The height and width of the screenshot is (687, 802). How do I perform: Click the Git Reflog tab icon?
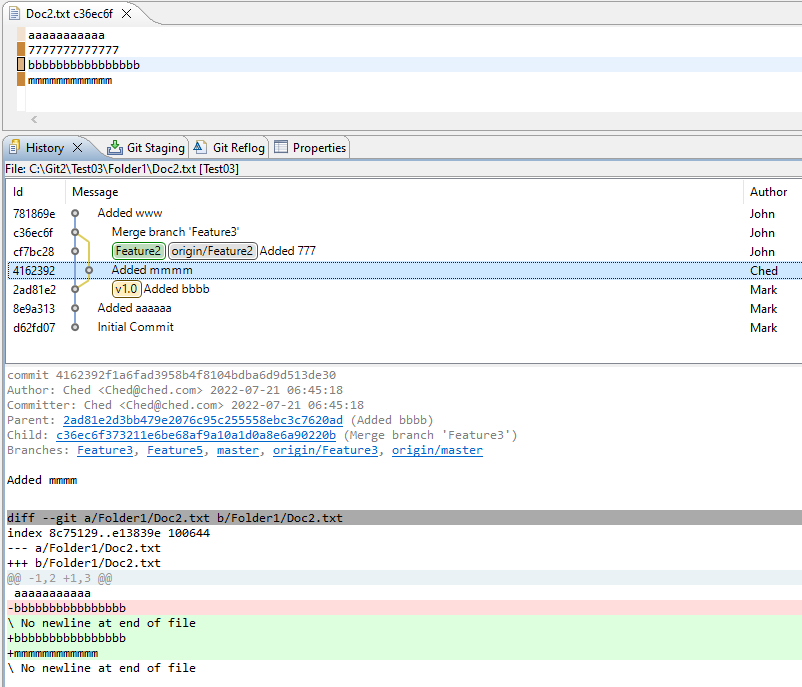[200, 148]
